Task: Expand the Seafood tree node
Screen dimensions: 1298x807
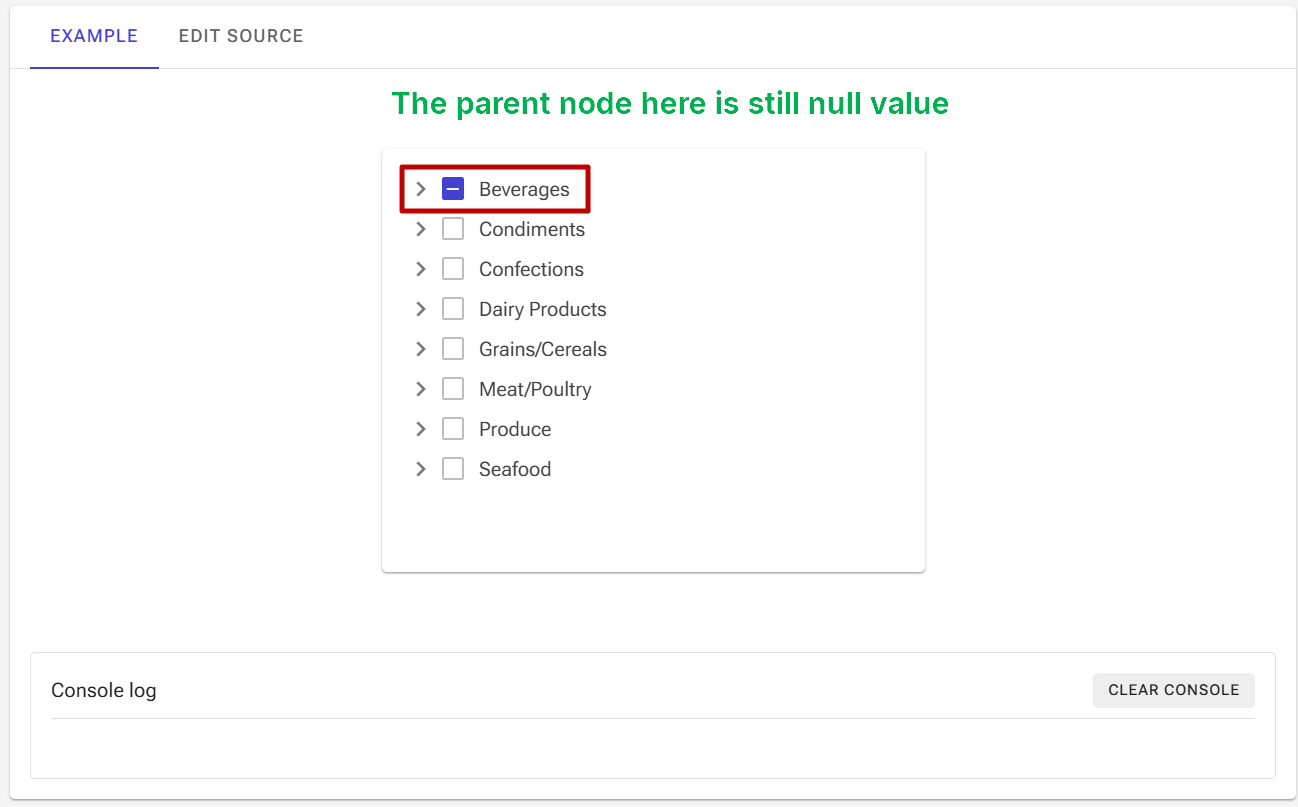Action: [x=420, y=468]
